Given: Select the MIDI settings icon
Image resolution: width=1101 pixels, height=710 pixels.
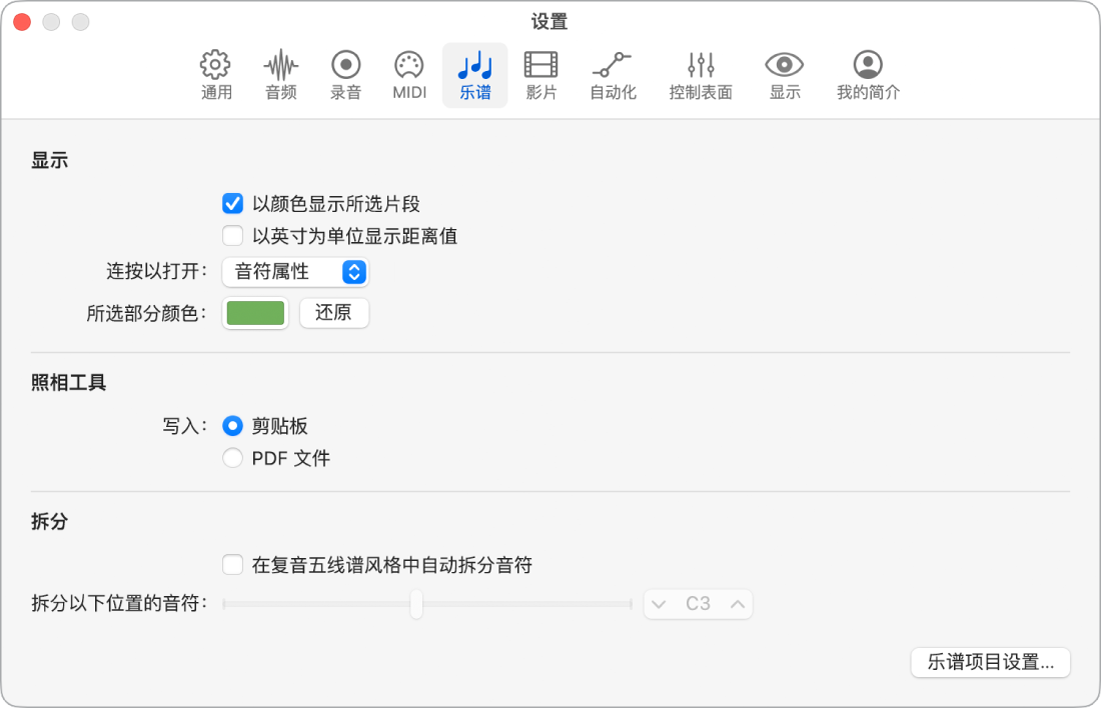Looking at the screenshot, I should [x=409, y=75].
